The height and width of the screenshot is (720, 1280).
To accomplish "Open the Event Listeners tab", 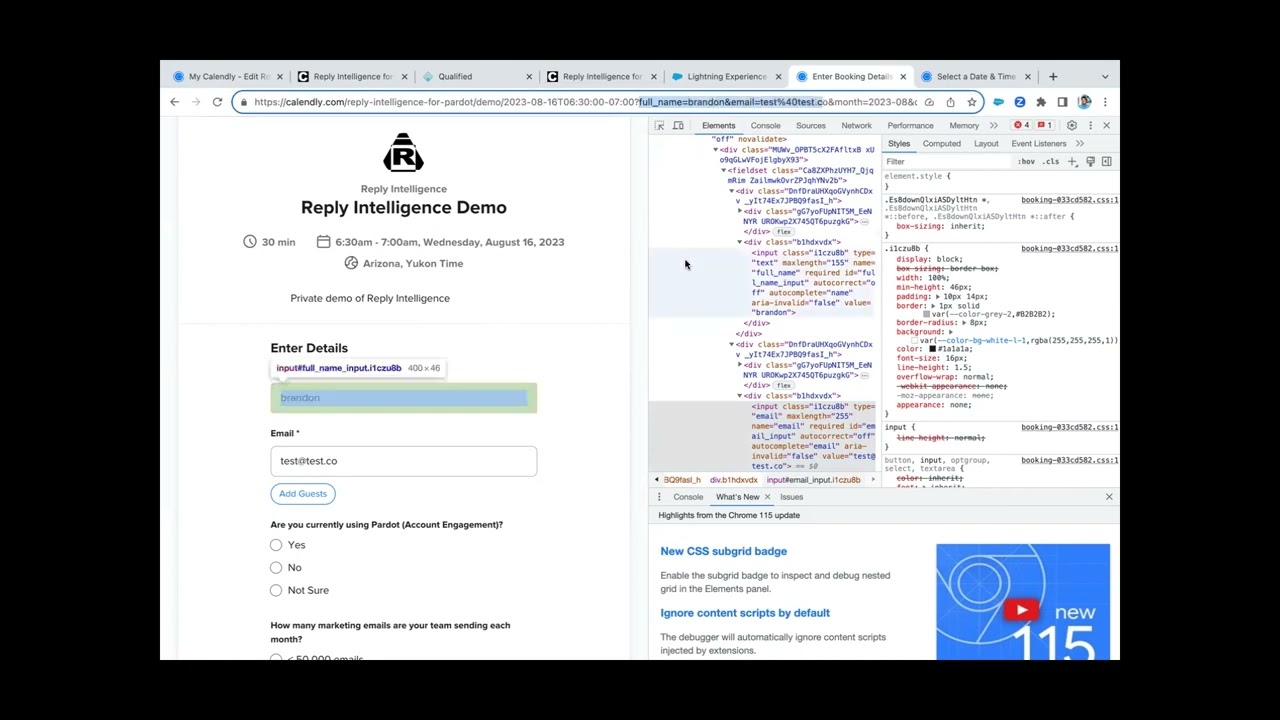I will pyautogui.click(x=1038, y=144).
